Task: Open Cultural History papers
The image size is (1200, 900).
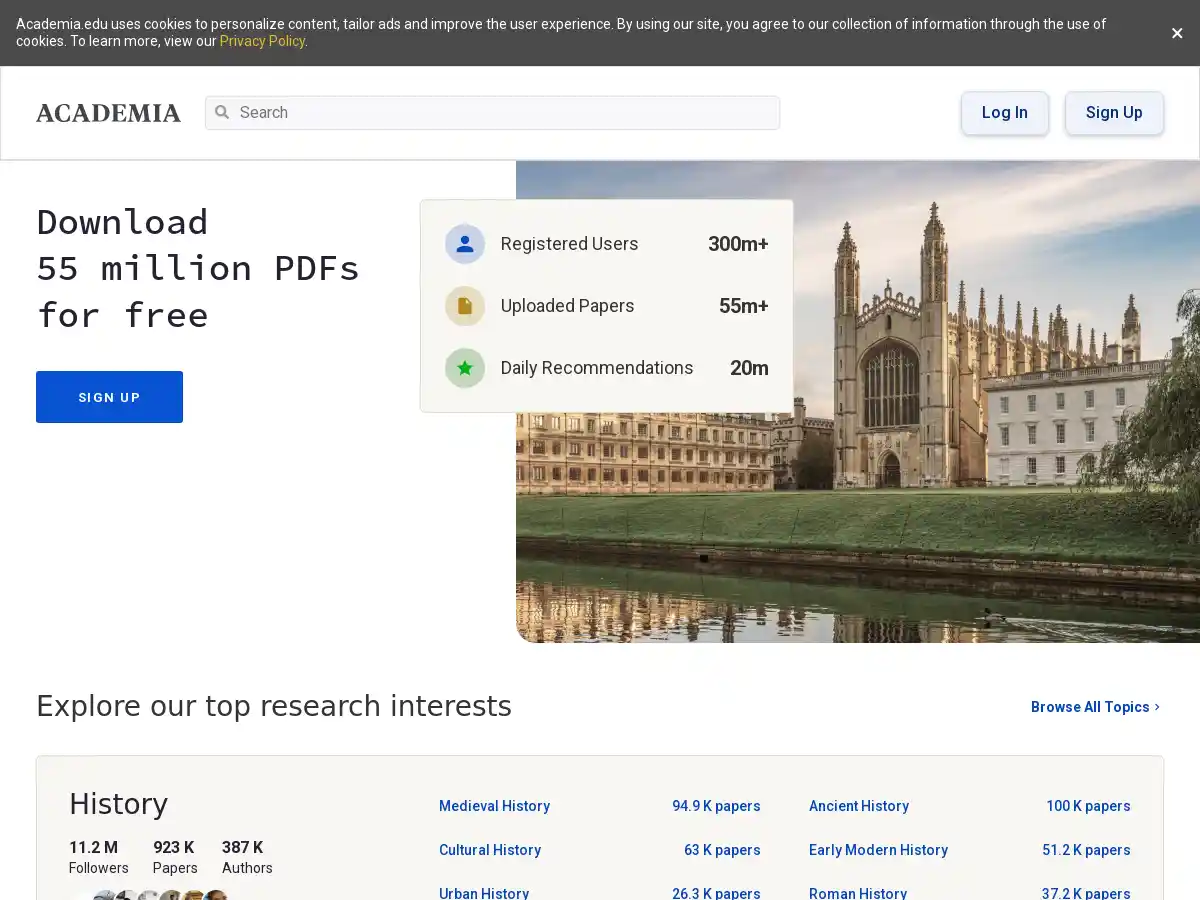Action: tap(490, 850)
